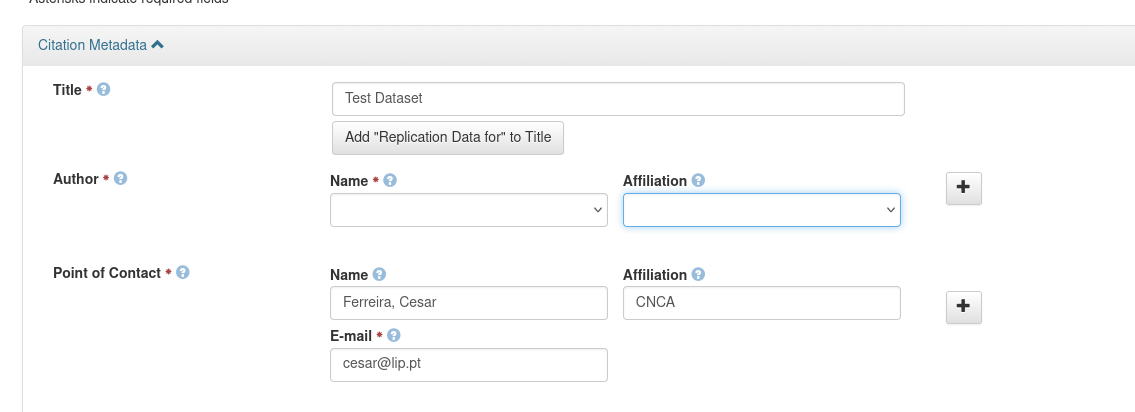
Task: Show help for Author Affiliation field
Action: tap(698, 181)
